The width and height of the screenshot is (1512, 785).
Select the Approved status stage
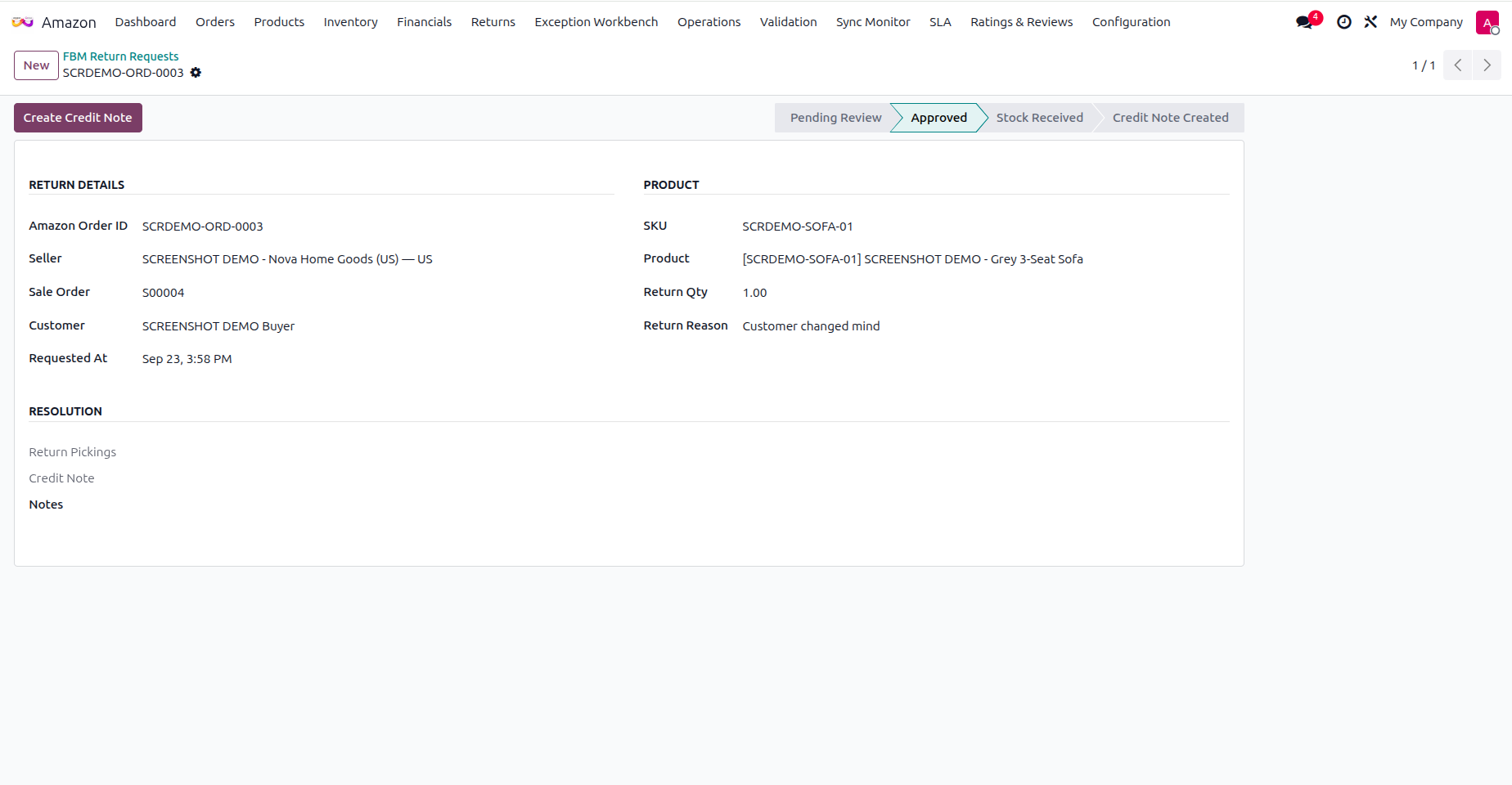(938, 118)
